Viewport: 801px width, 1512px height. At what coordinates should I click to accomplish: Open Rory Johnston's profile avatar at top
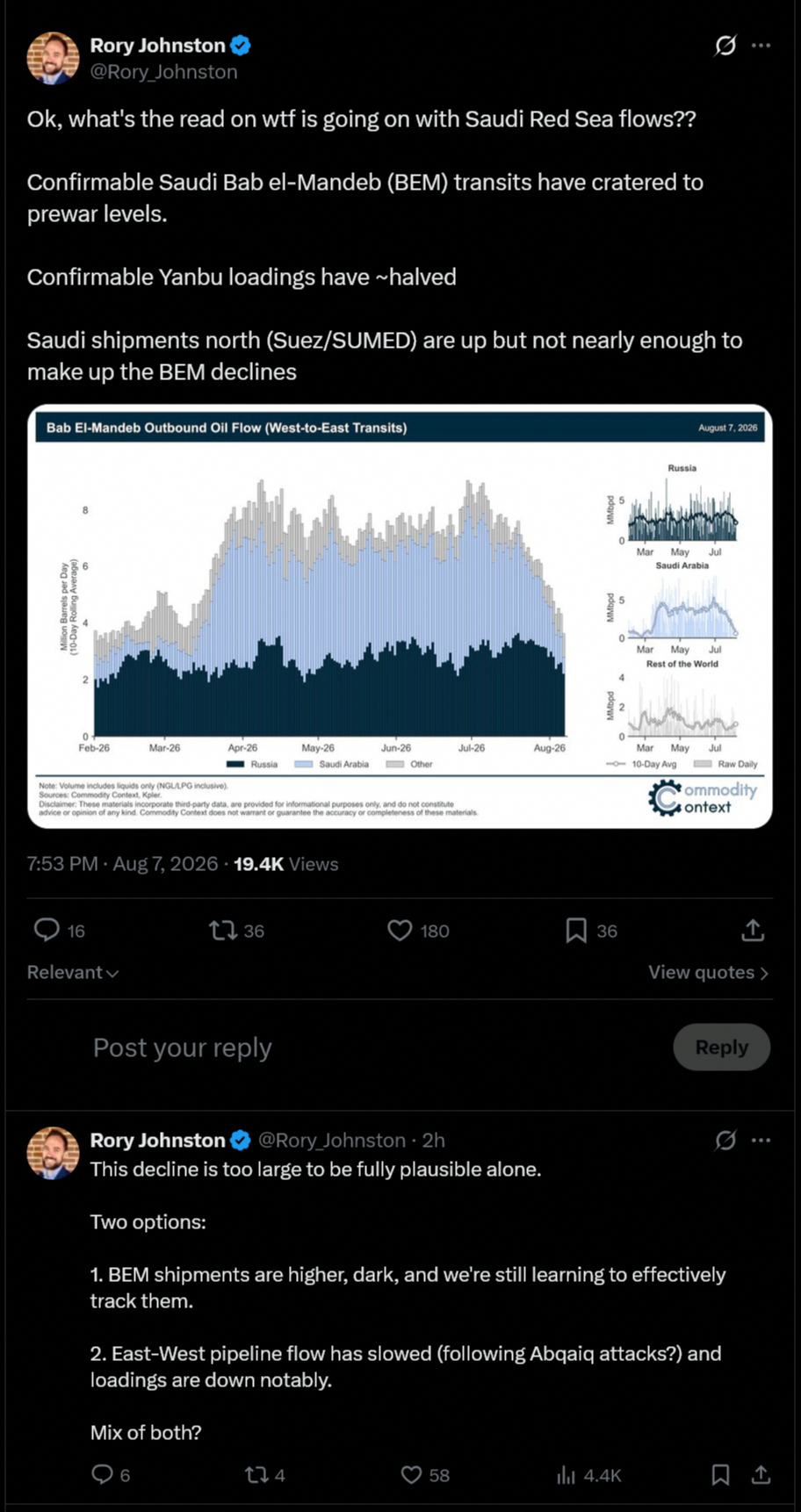click(x=54, y=58)
